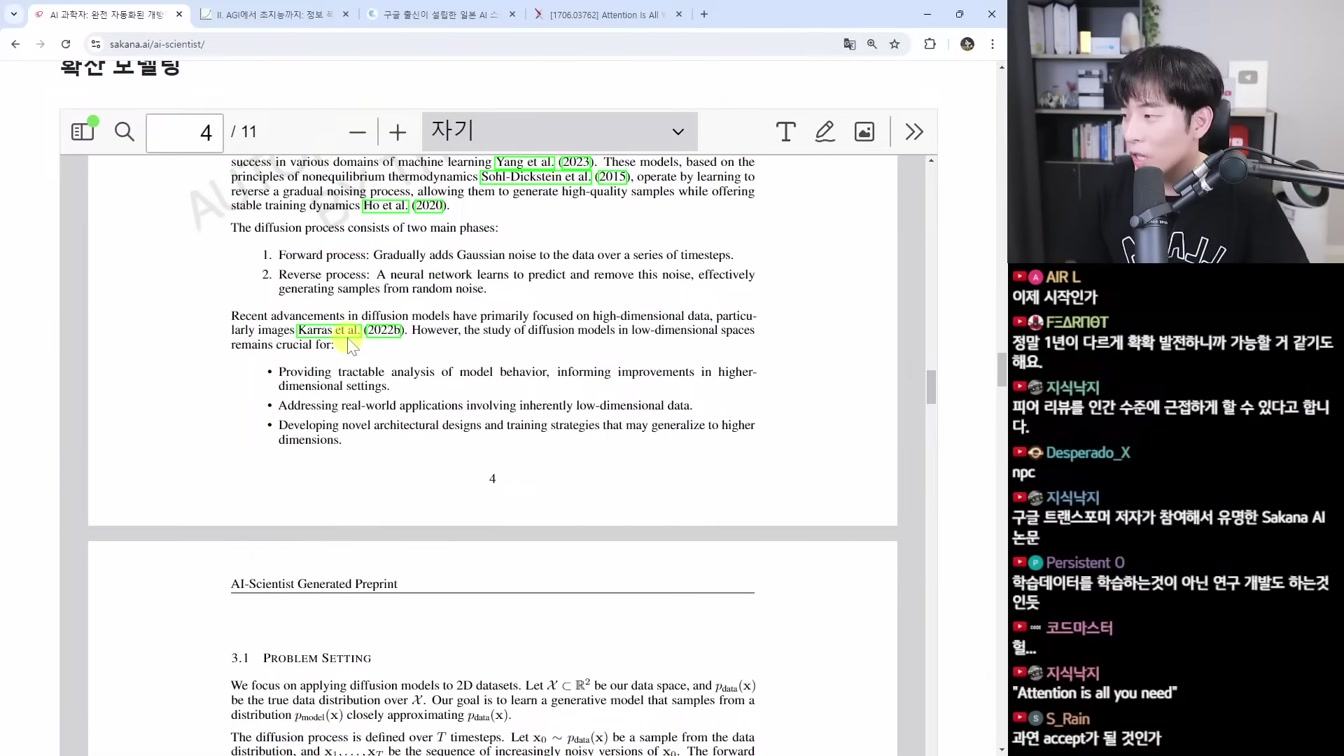Click the page zoom magnifier icon

[872, 44]
